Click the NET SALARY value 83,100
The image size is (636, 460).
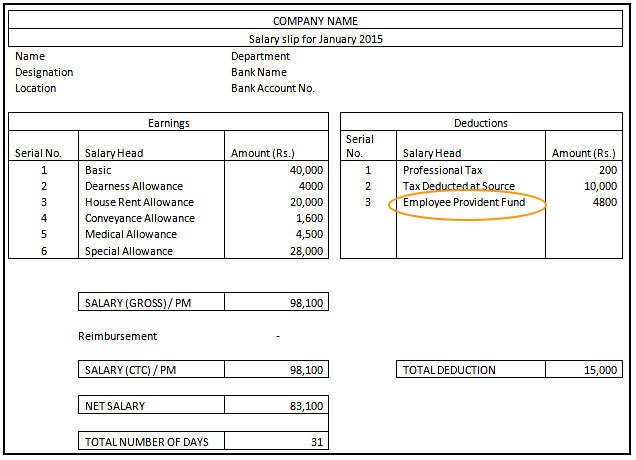(302, 406)
